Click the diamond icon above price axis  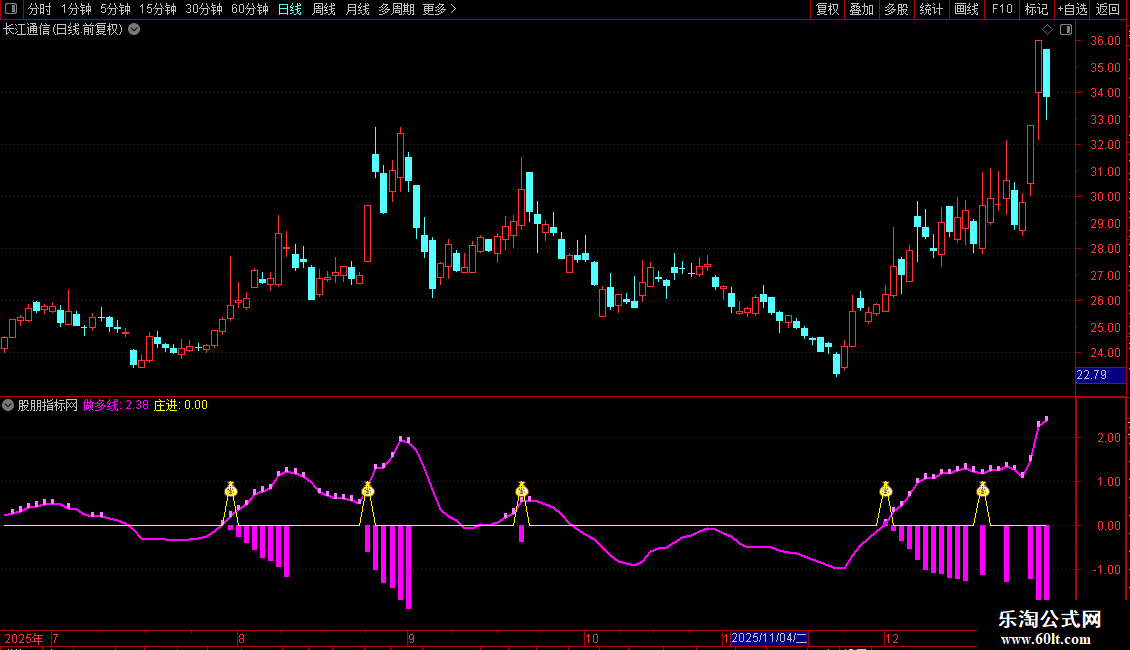coord(1046,29)
